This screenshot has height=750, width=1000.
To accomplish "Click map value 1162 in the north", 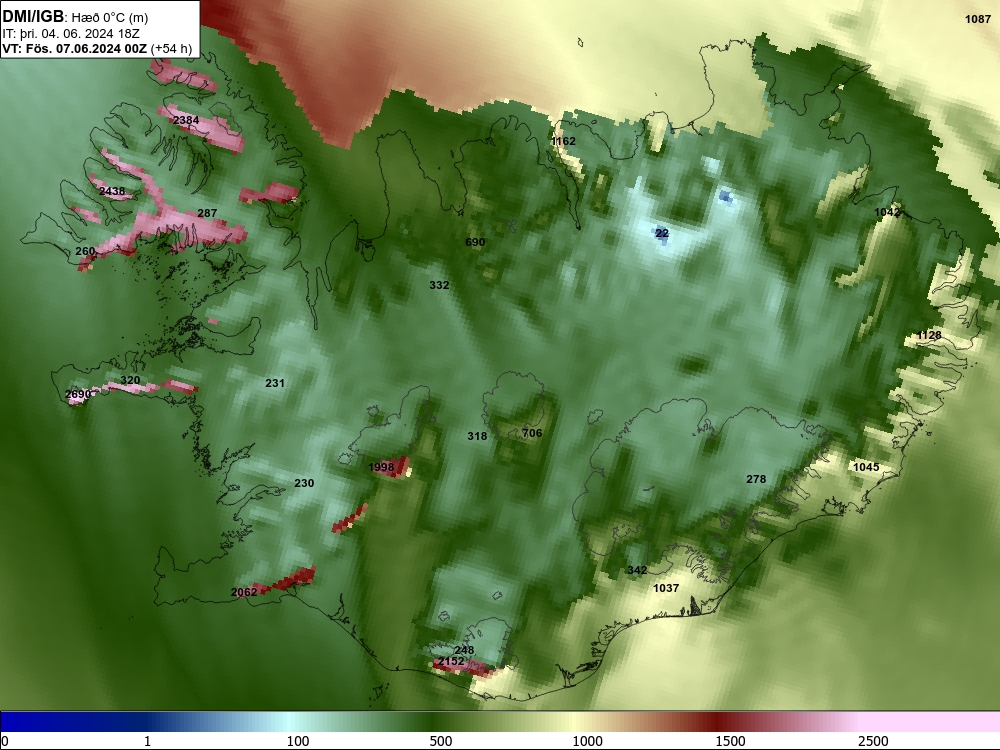I will (564, 141).
